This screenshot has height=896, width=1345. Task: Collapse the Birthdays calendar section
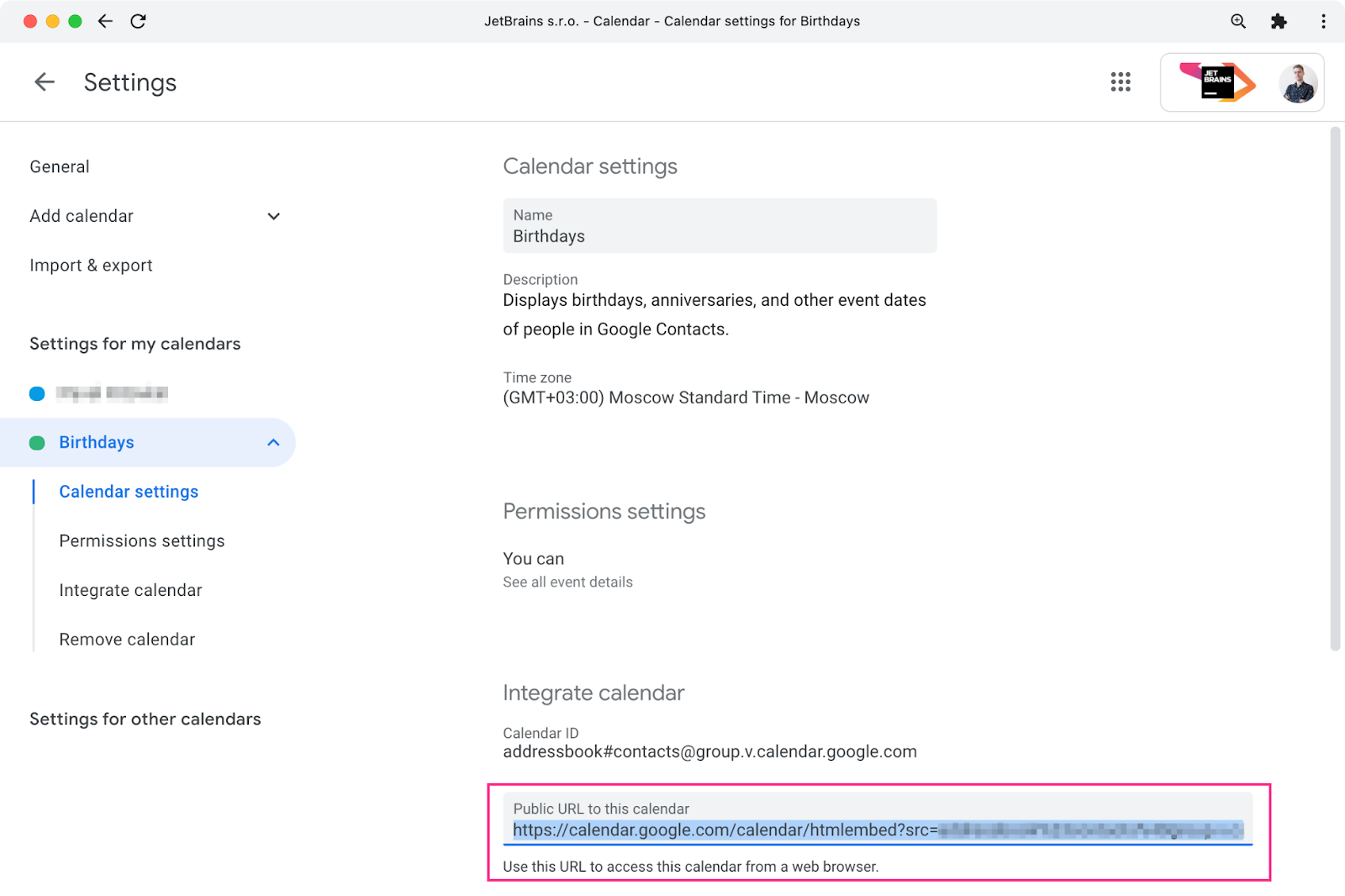(273, 442)
